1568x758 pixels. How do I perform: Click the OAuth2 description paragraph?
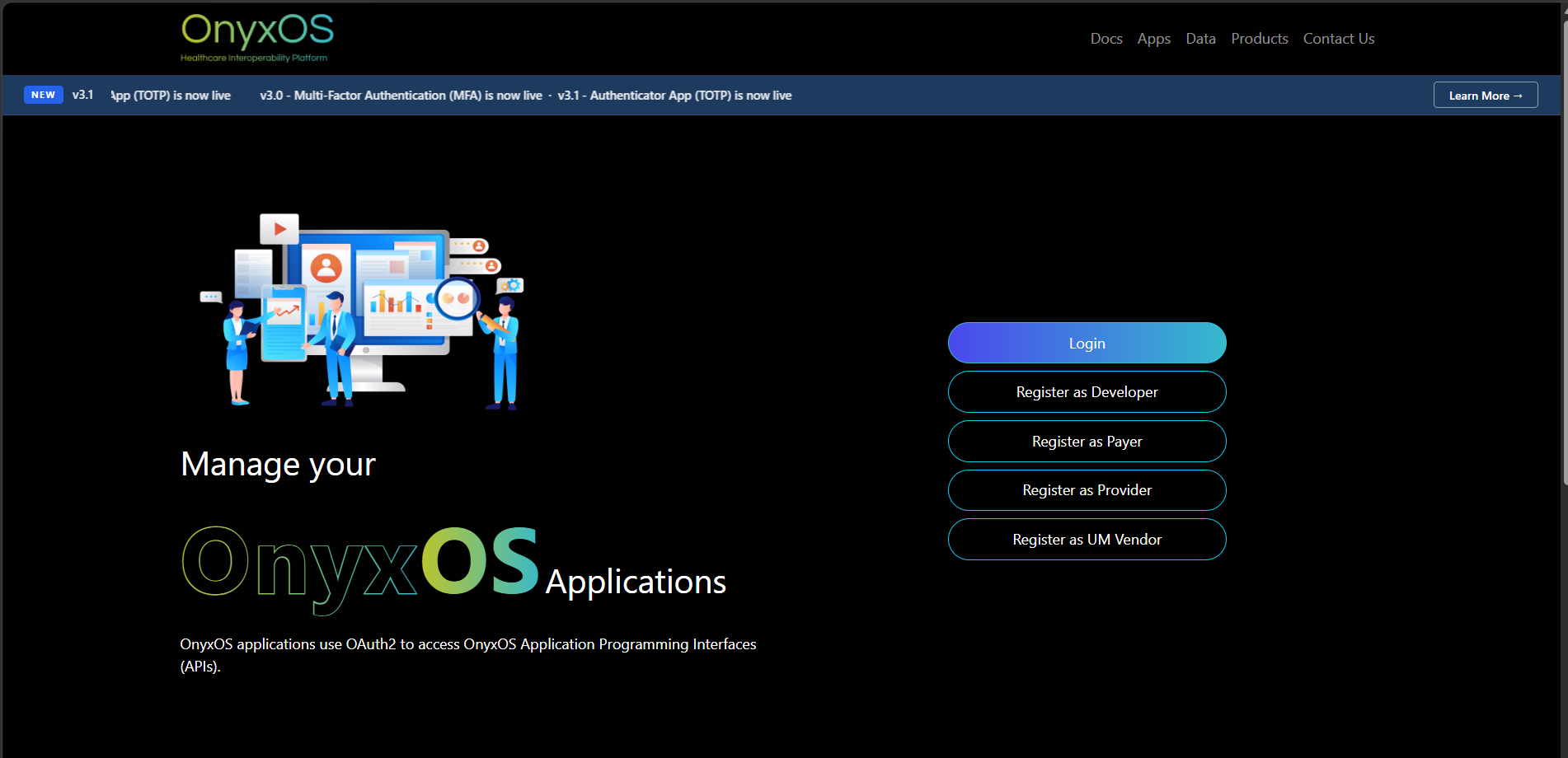(x=468, y=655)
